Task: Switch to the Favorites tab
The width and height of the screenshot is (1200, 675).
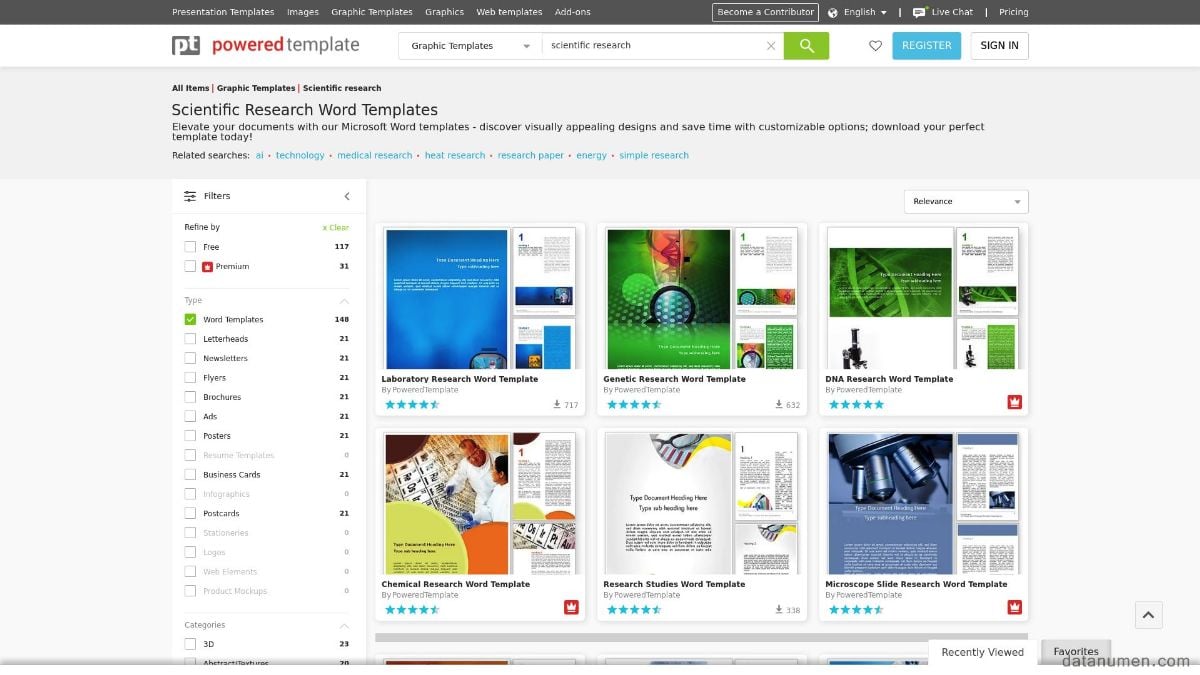Action: point(1075,651)
